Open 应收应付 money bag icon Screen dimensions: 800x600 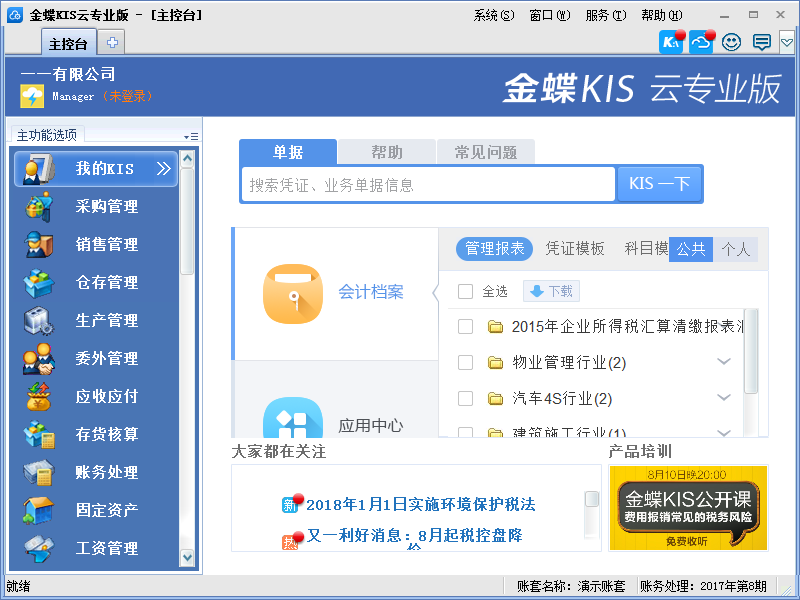tap(39, 396)
